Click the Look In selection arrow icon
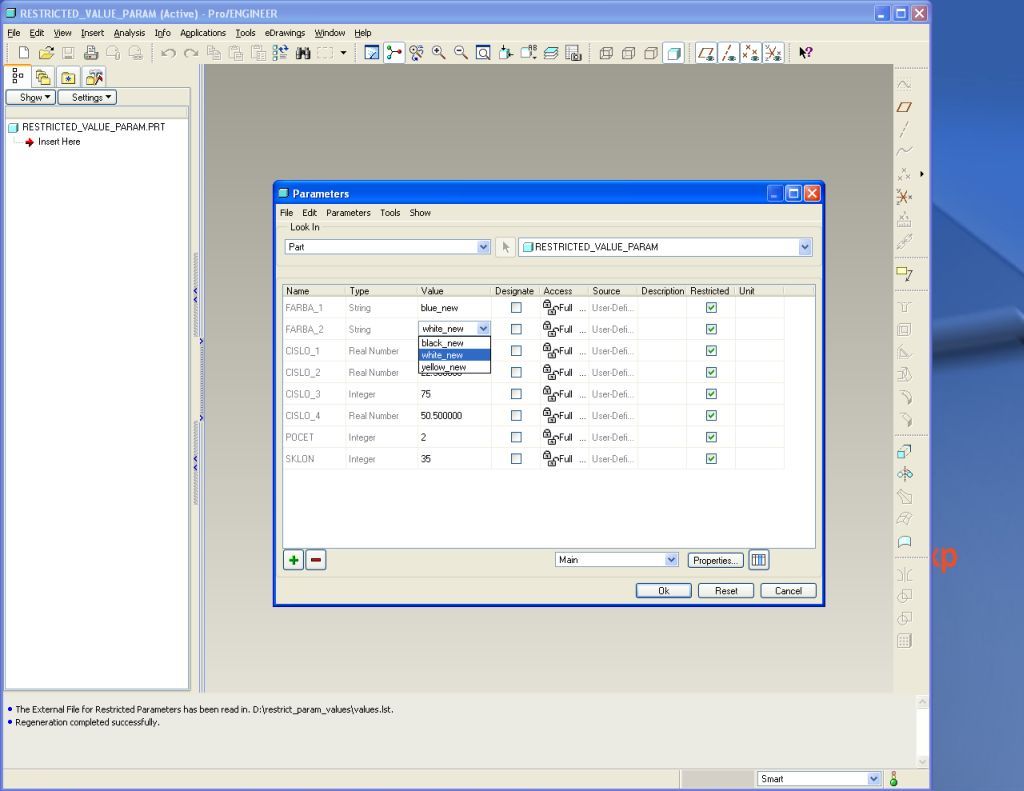Image resolution: width=1024 pixels, height=791 pixels. [505, 247]
